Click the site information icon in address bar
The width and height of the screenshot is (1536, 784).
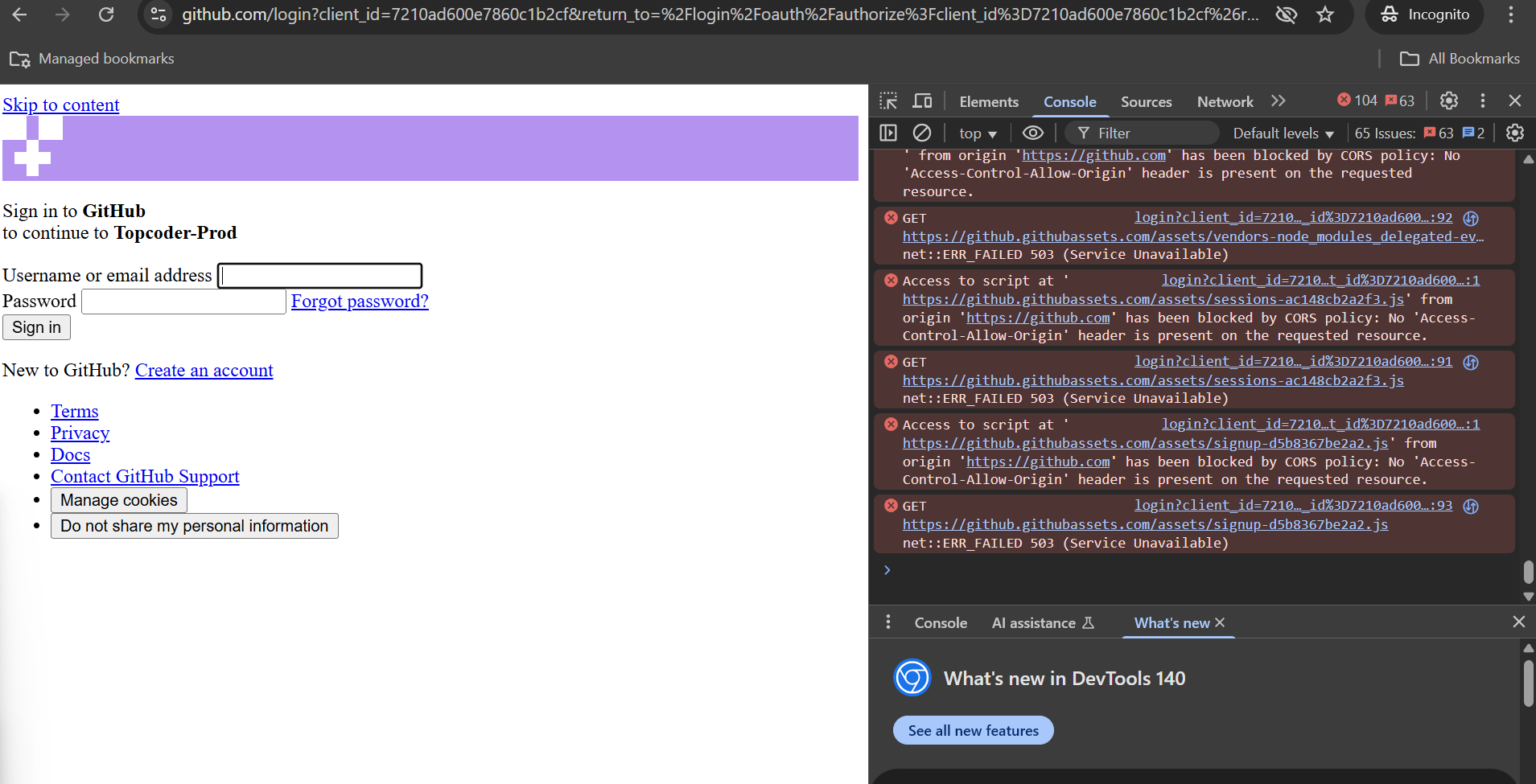click(159, 14)
